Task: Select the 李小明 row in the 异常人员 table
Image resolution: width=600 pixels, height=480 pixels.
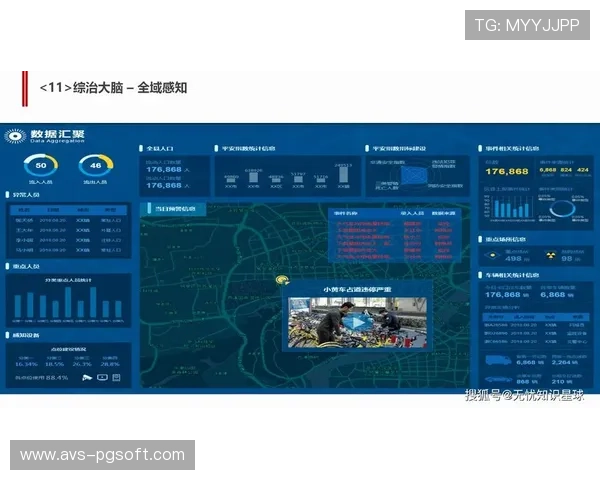Action: point(68,240)
